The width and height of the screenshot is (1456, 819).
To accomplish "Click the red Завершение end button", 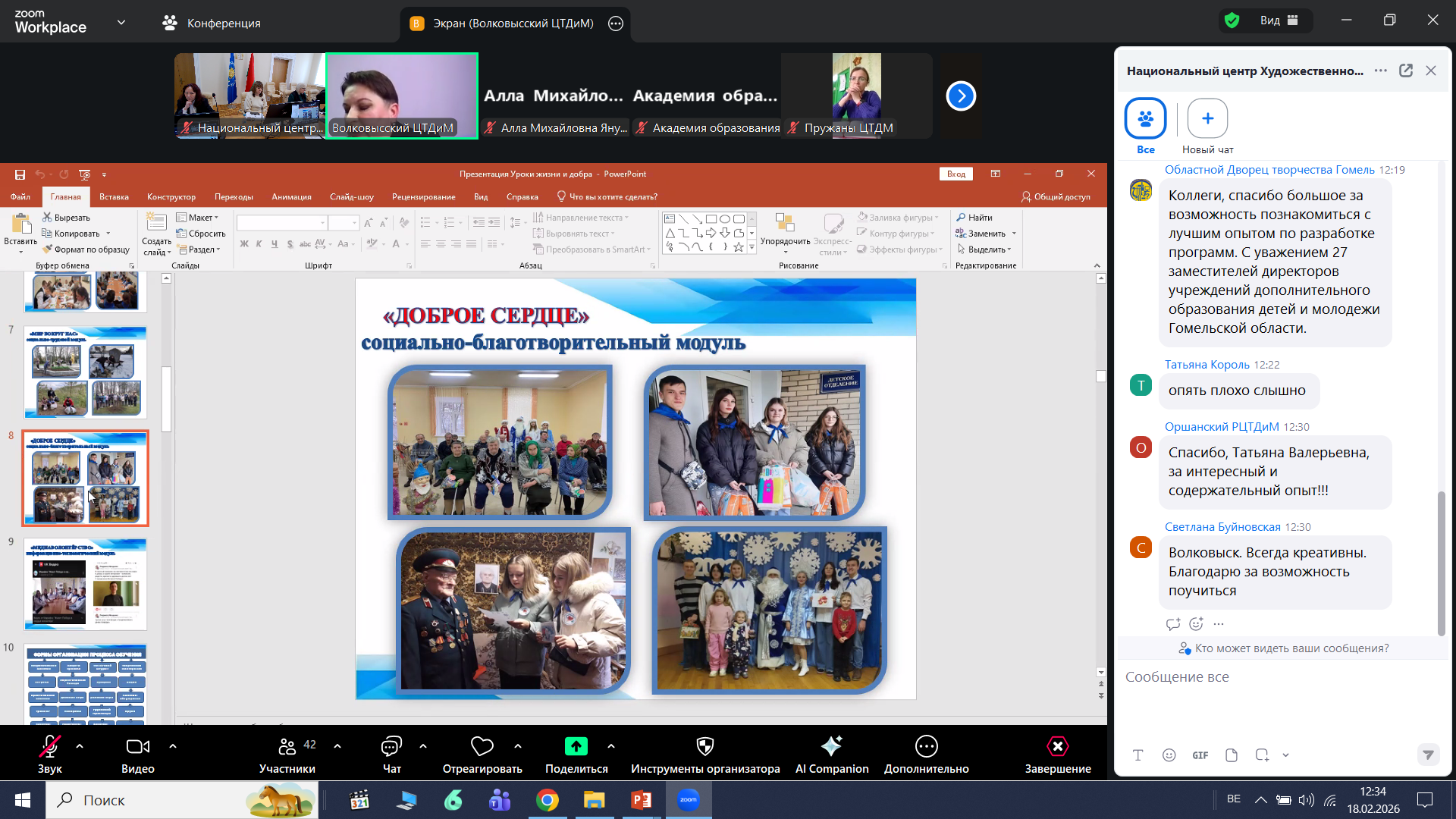I will pos(1057,747).
